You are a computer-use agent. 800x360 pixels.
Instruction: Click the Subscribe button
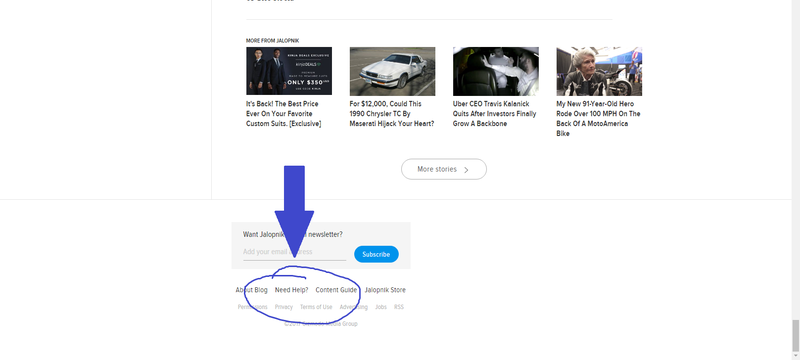pyautogui.click(x=376, y=254)
